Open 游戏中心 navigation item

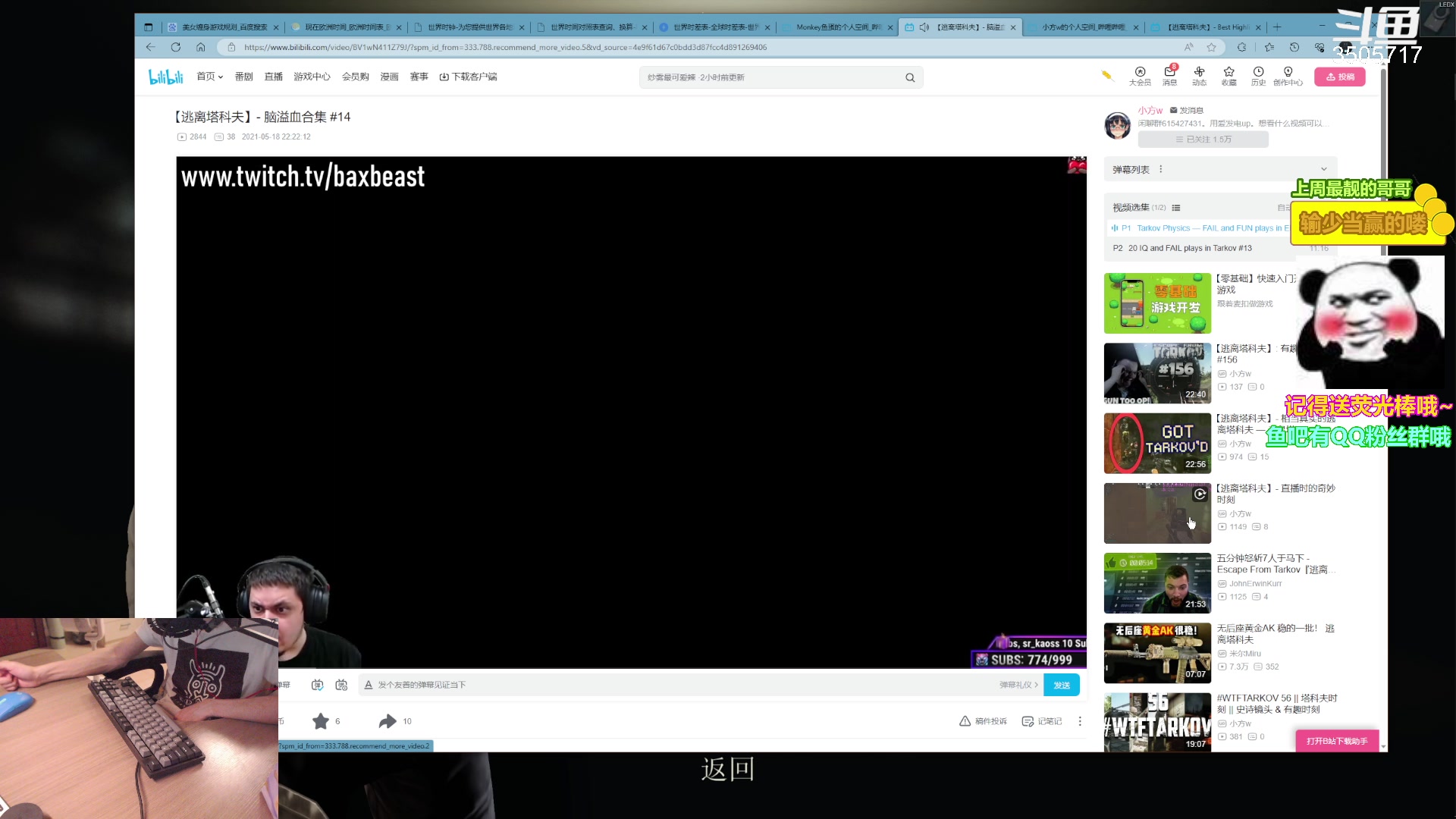click(x=312, y=77)
